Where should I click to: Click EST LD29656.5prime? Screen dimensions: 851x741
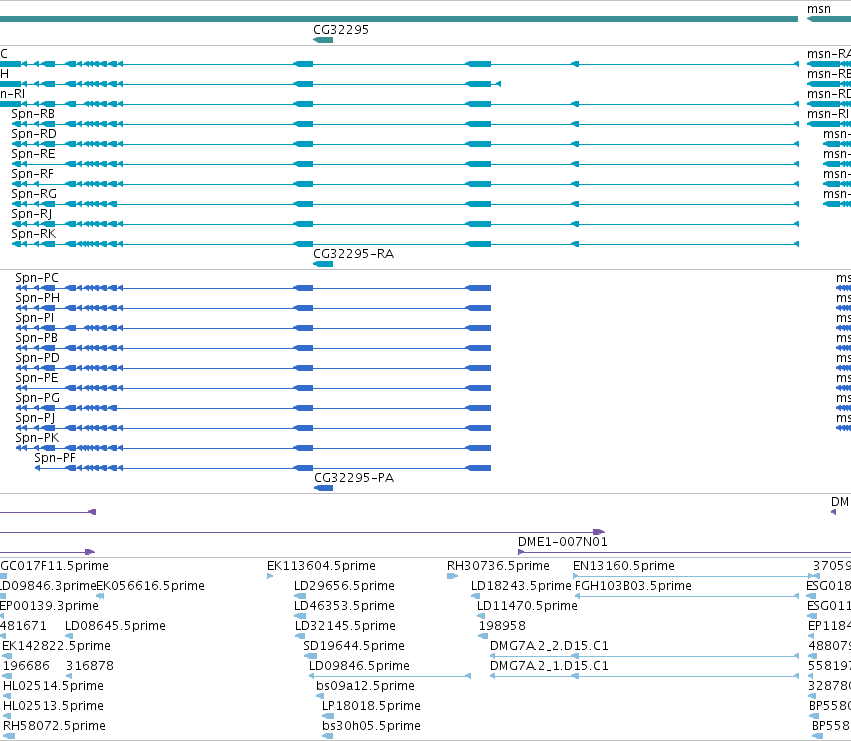click(344, 586)
